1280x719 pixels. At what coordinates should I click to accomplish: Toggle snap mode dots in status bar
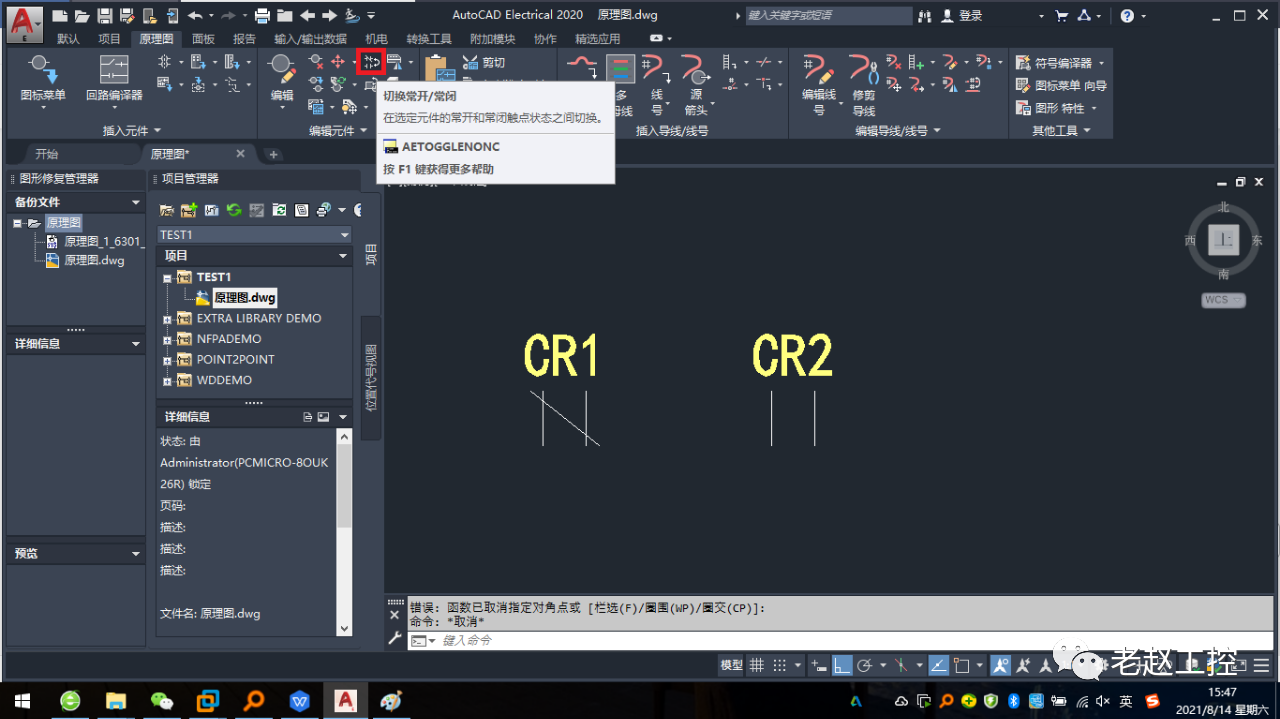click(x=780, y=665)
